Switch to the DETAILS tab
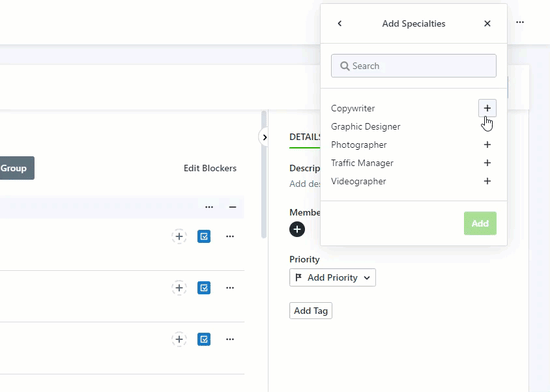Viewport: 550px width, 392px height. (304, 137)
